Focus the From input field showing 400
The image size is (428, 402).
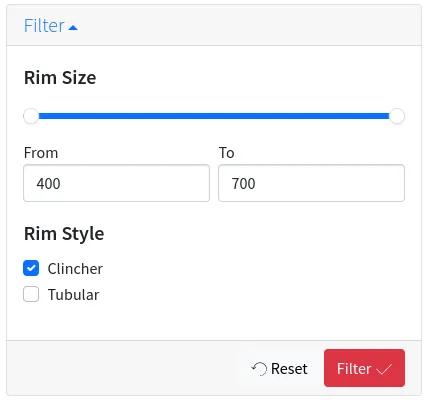116,183
